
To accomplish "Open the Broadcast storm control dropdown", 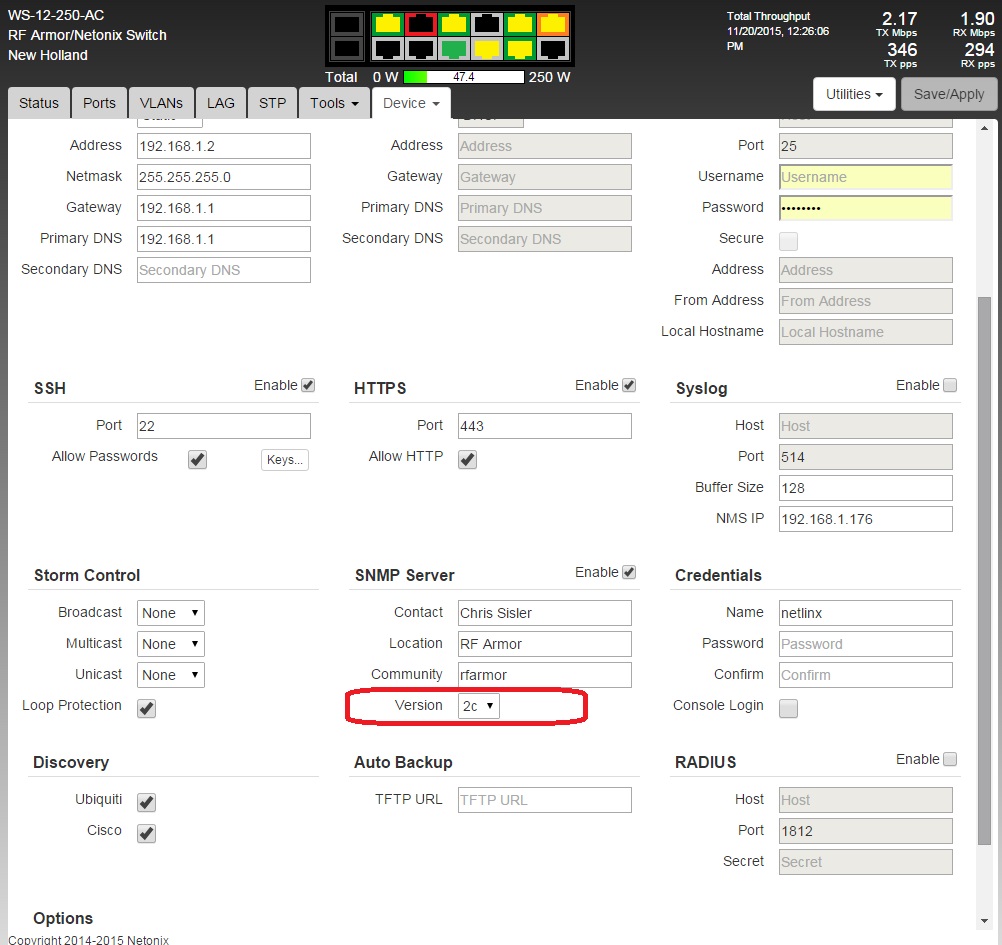I will (170, 613).
